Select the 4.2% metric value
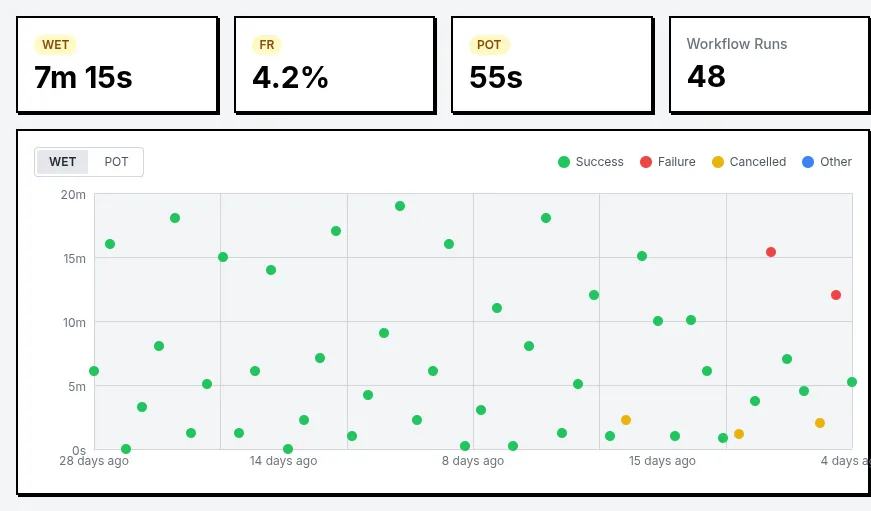 tap(290, 77)
